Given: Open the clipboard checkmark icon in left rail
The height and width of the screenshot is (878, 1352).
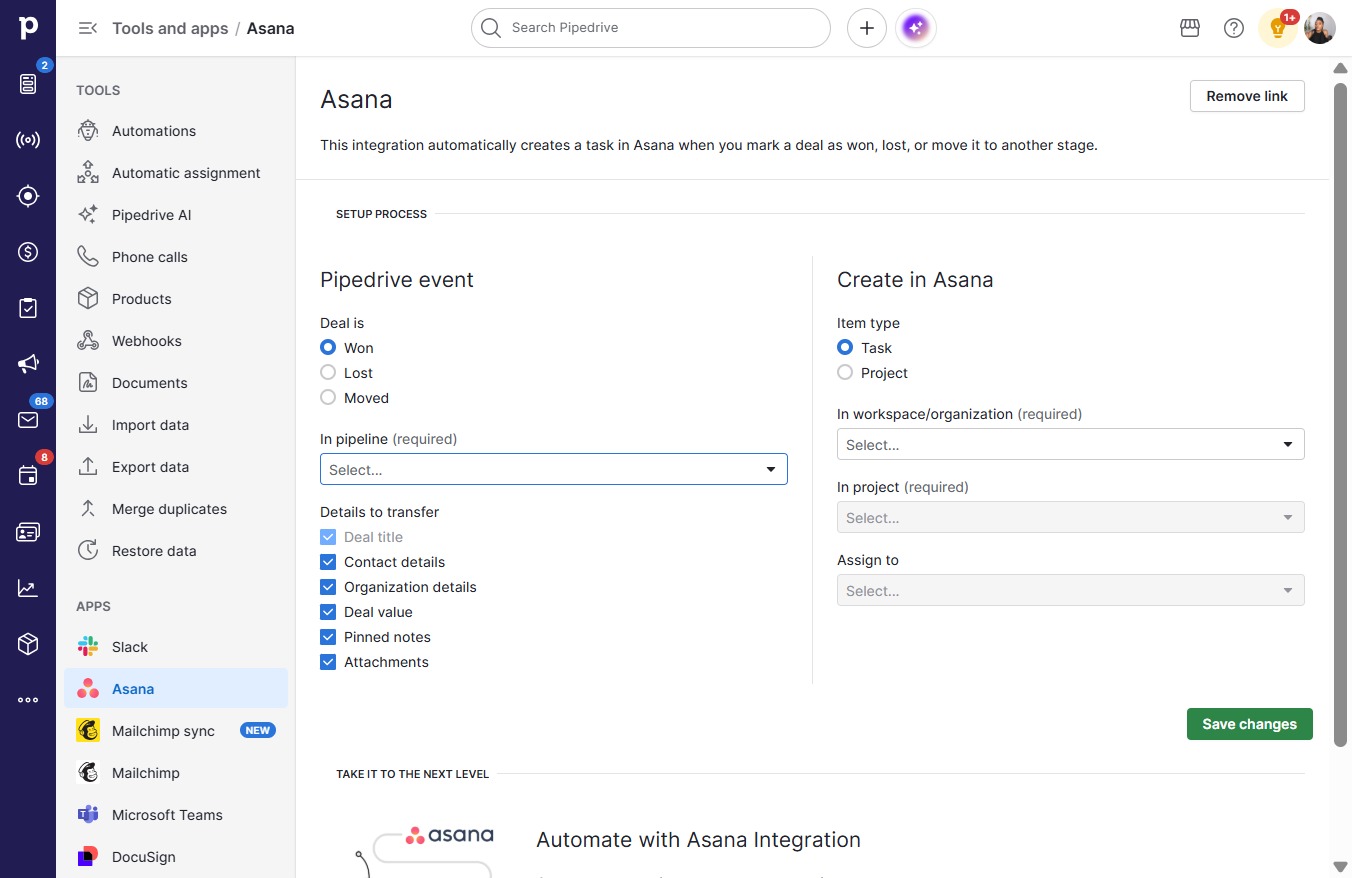Looking at the screenshot, I should pos(28,308).
